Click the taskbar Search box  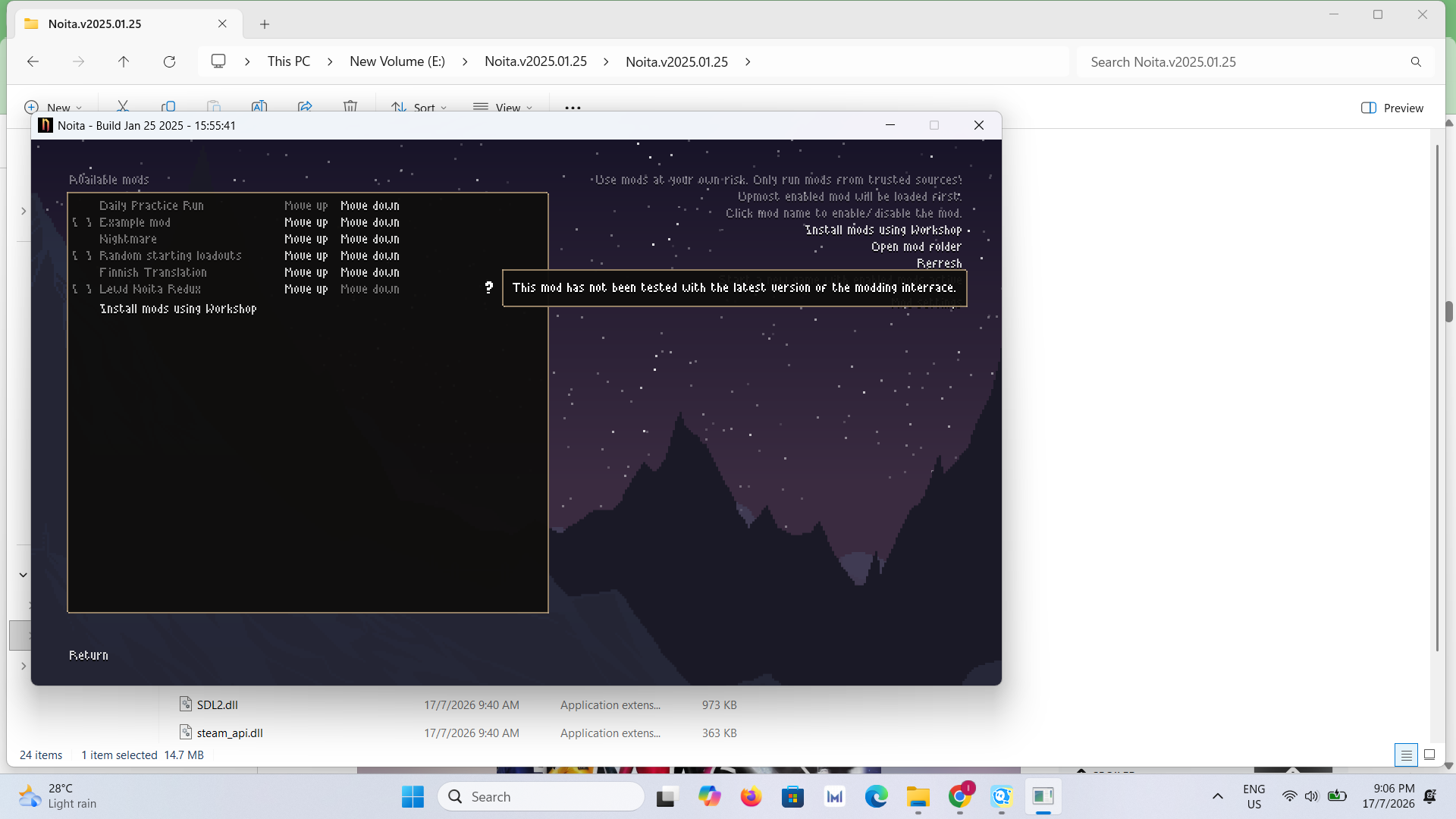(541, 796)
